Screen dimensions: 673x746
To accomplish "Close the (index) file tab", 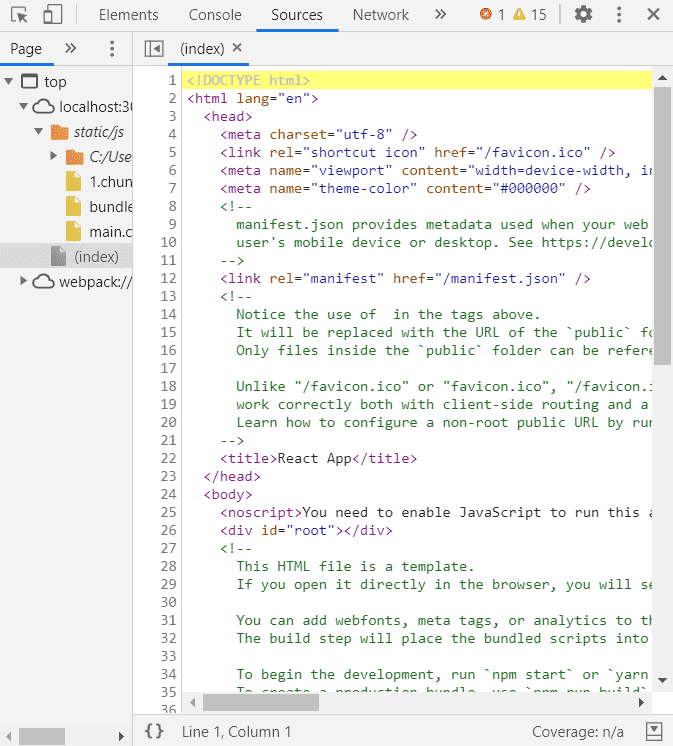I will pyautogui.click(x=237, y=48).
